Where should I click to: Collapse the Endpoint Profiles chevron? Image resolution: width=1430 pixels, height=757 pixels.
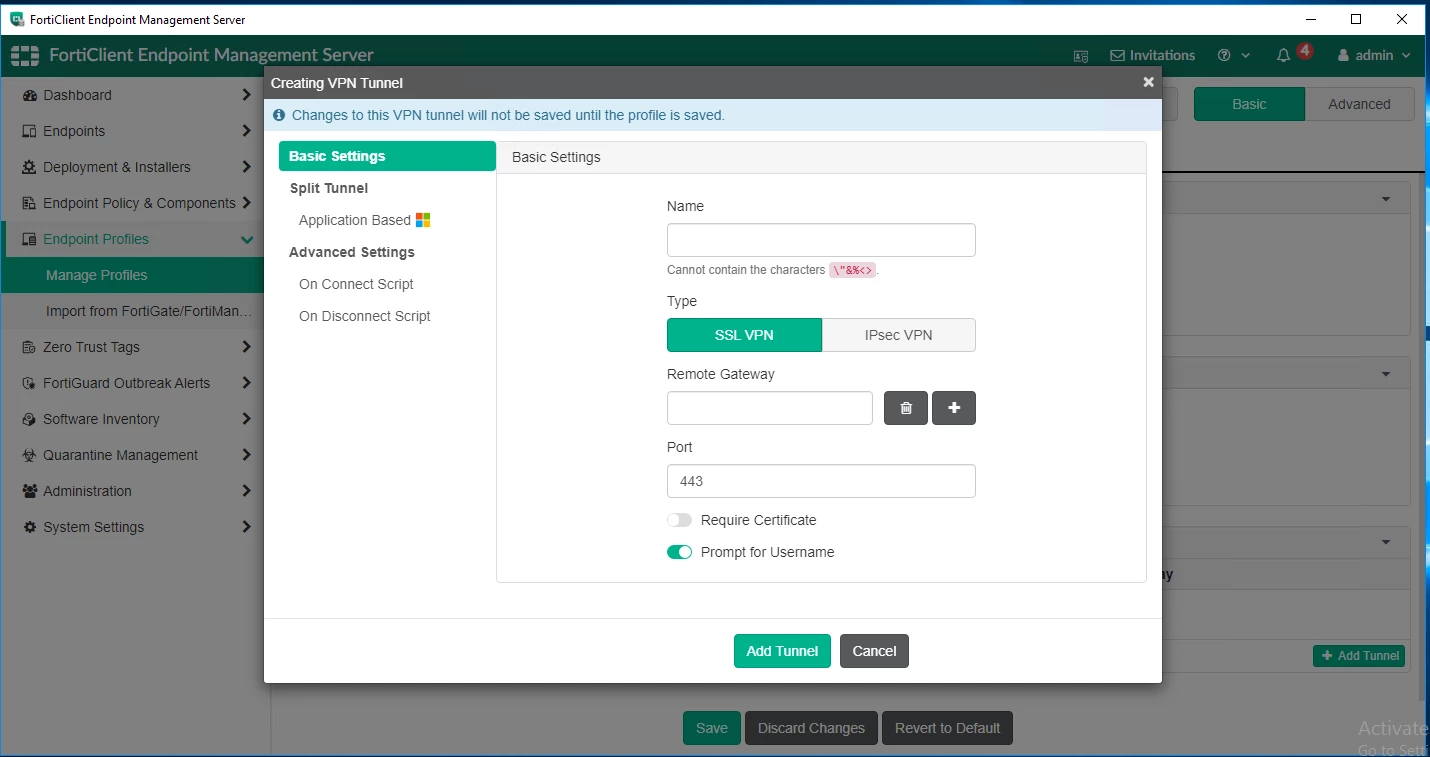(247, 239)
